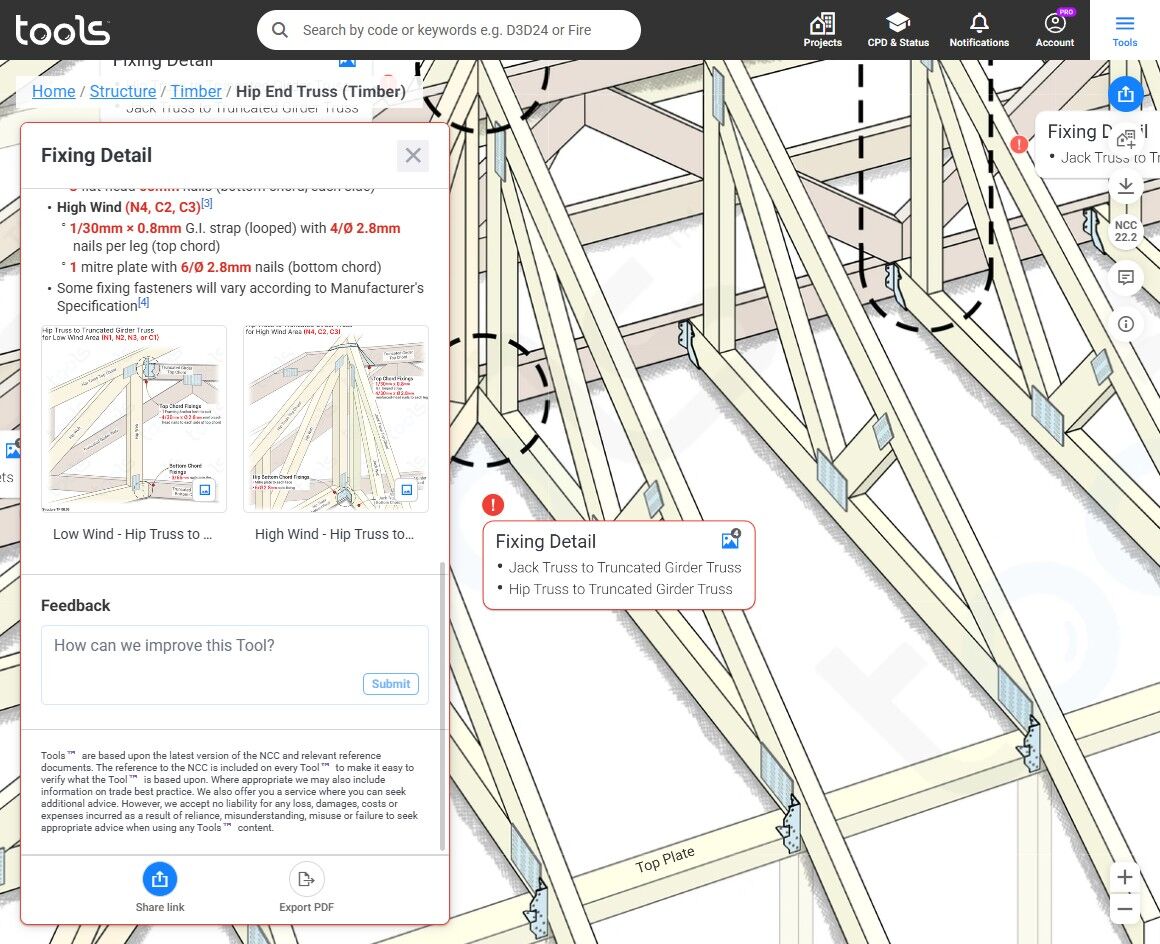Click the tools logo in header

[x=62, y=30]
